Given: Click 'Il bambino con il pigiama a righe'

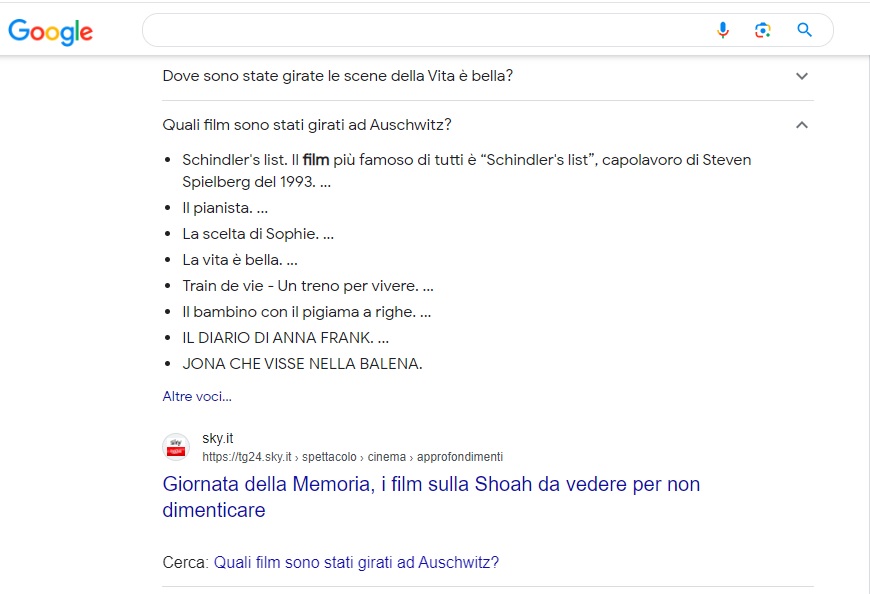Looking at the screenshot, I should [306, 312].
